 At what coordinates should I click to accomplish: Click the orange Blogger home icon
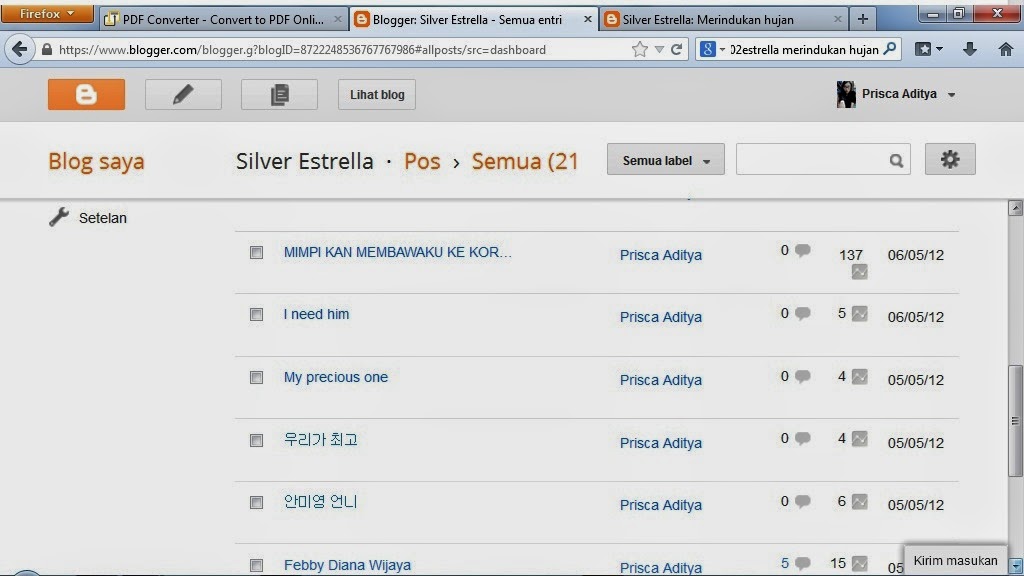86,94
